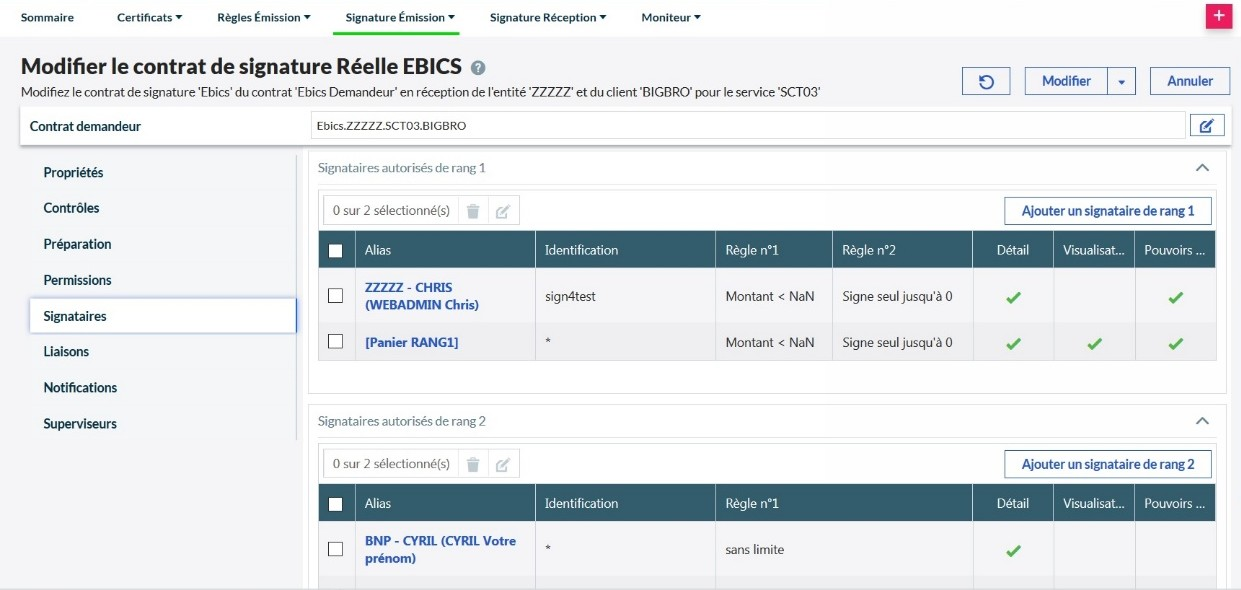This screenshot has width=1241, height=590.
Task: Tick the [Panier RANG1] row checkbox
Action: (336, 342)
